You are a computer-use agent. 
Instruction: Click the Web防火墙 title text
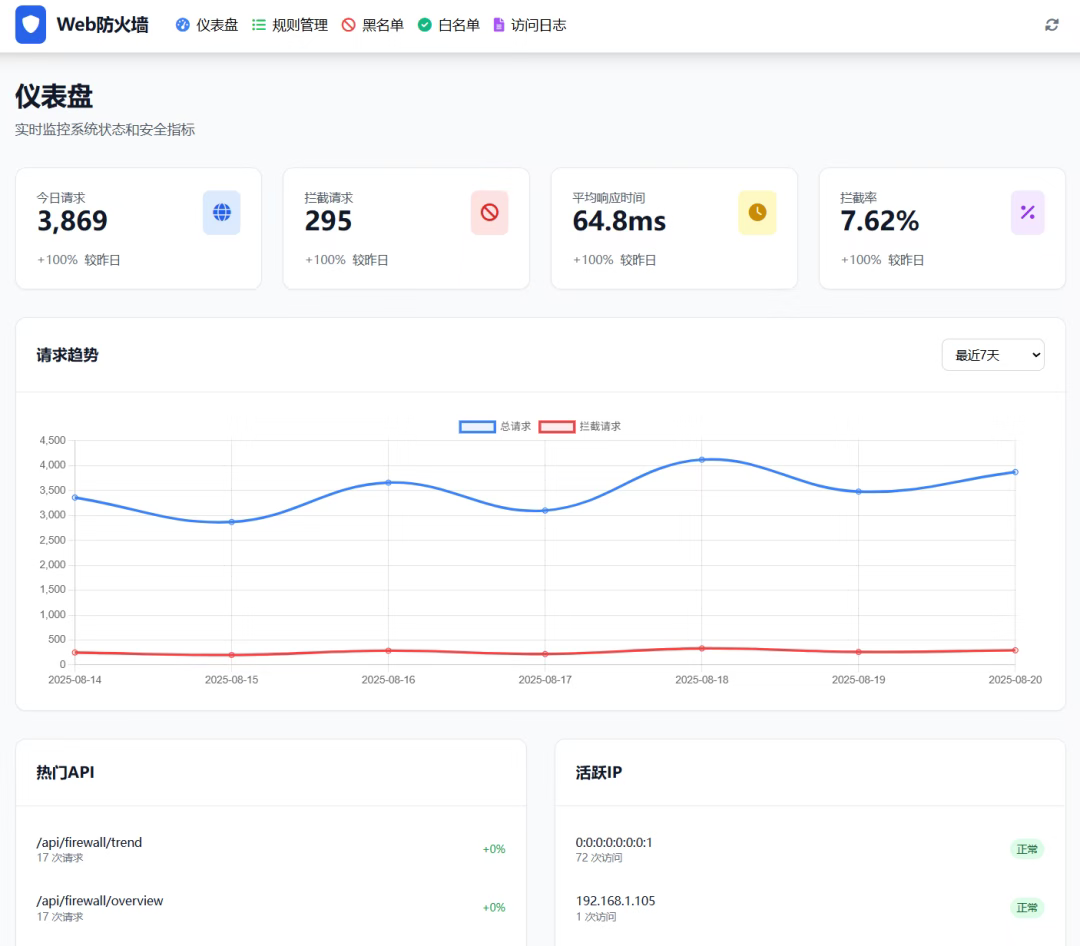pyautogui.click(x=102, y=25)
